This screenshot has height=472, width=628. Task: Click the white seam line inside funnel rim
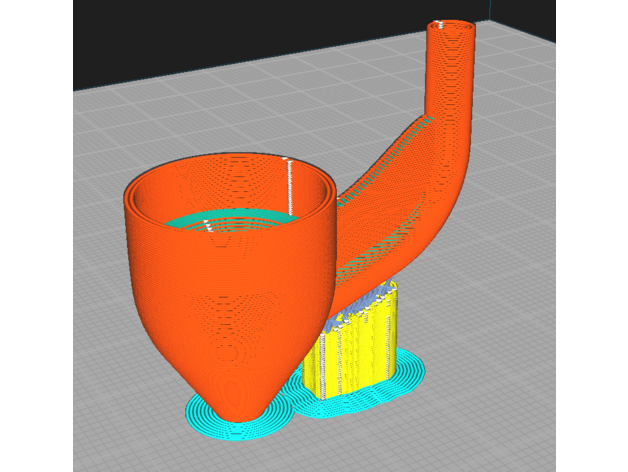click(x=290, y=185)
